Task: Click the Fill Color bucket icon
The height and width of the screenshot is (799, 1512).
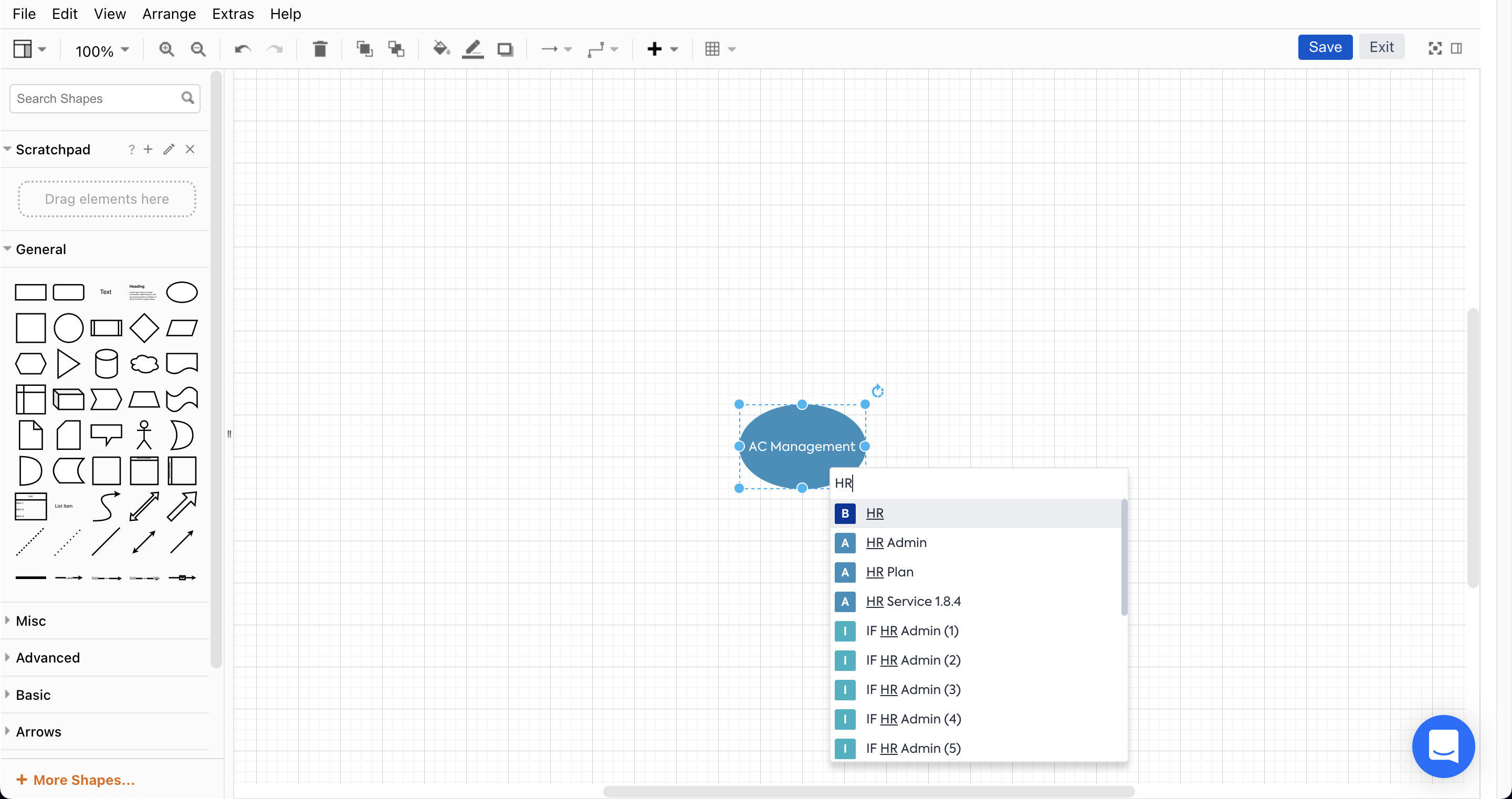Action: [x=441, y=49]
